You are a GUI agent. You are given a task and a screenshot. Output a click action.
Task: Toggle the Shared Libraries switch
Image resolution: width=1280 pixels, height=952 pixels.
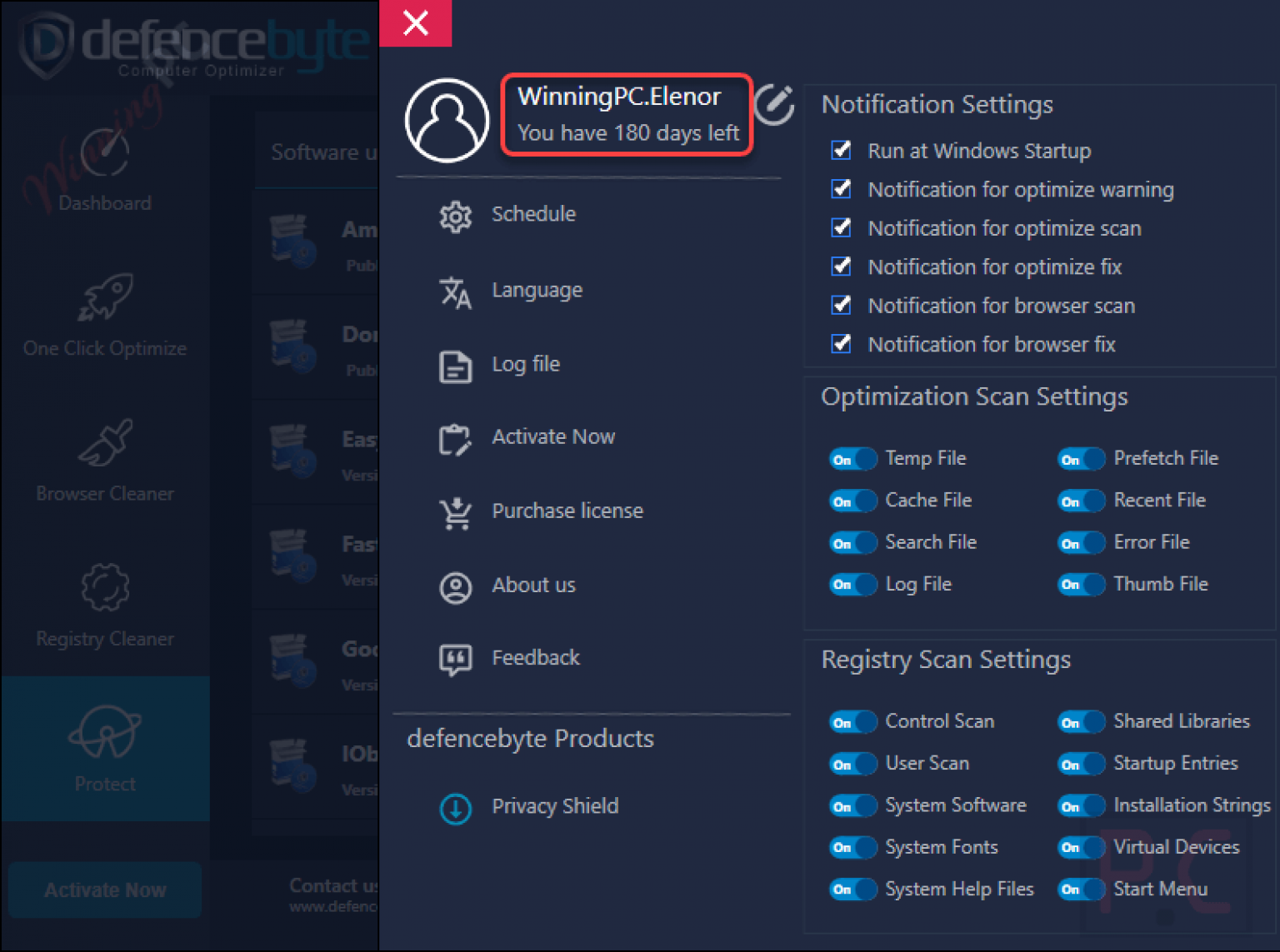[1081, 722]
